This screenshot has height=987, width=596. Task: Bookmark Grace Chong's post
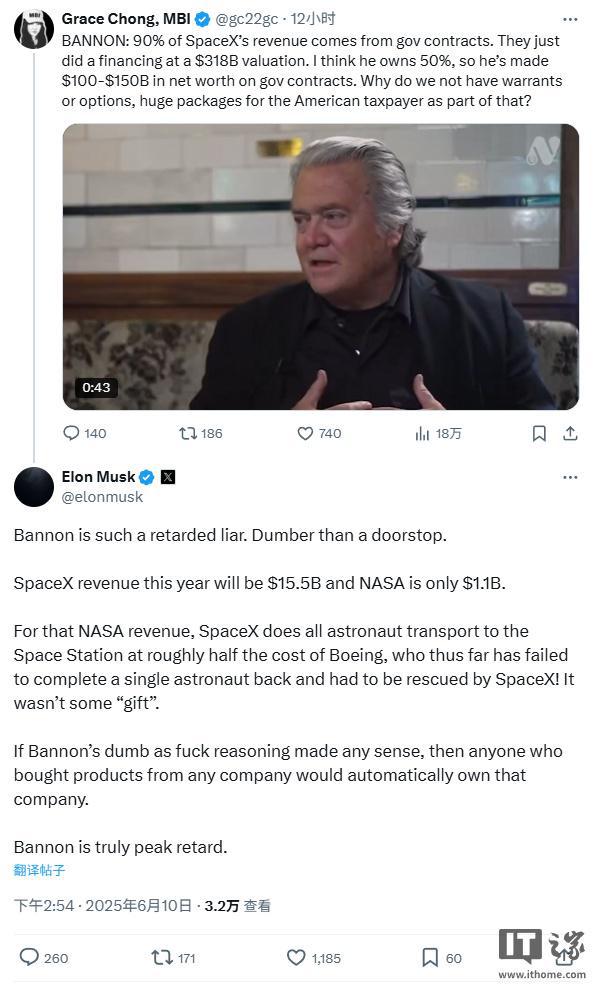539,433
